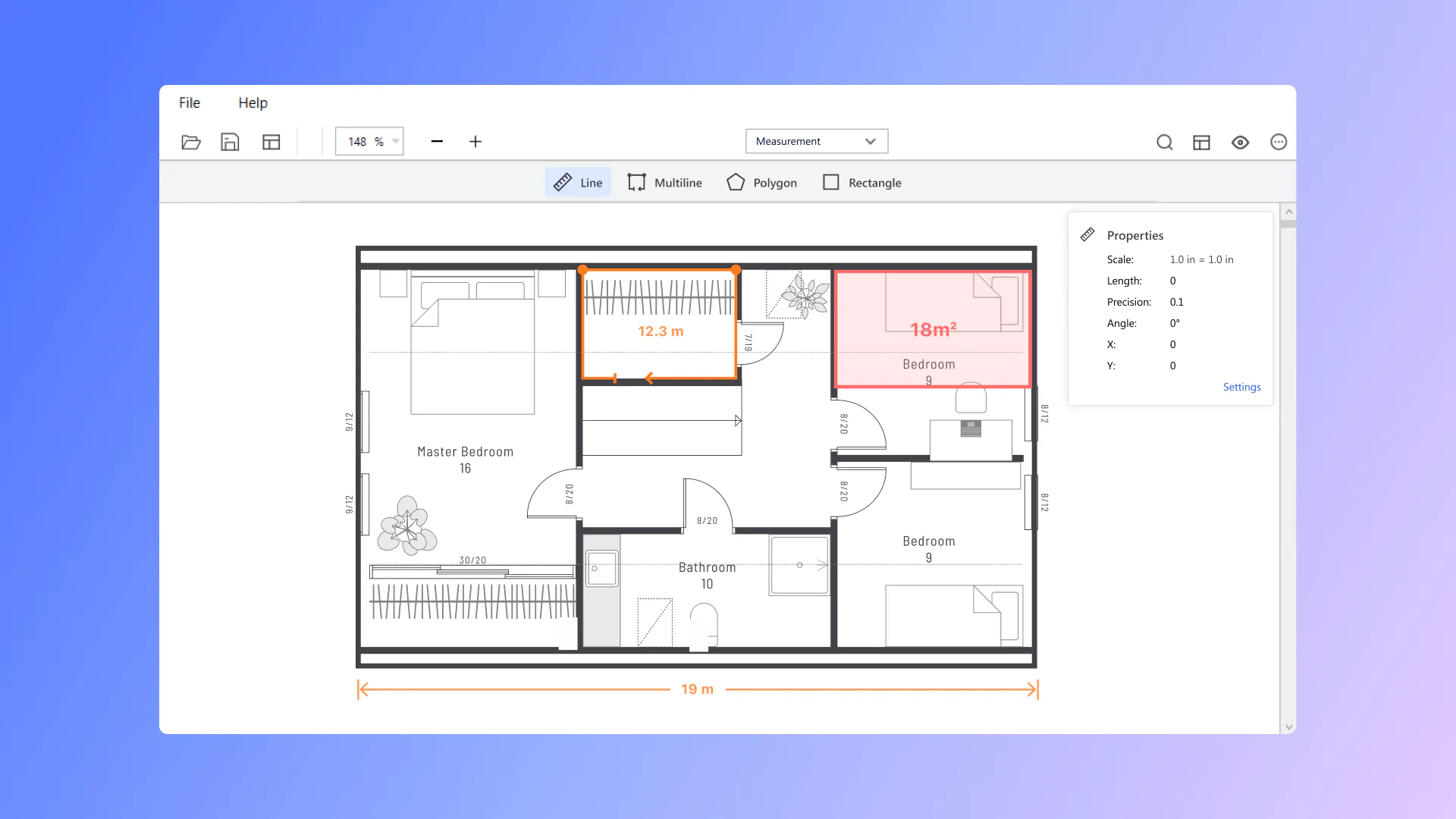Zoom out with the minus button

(437, 141)
